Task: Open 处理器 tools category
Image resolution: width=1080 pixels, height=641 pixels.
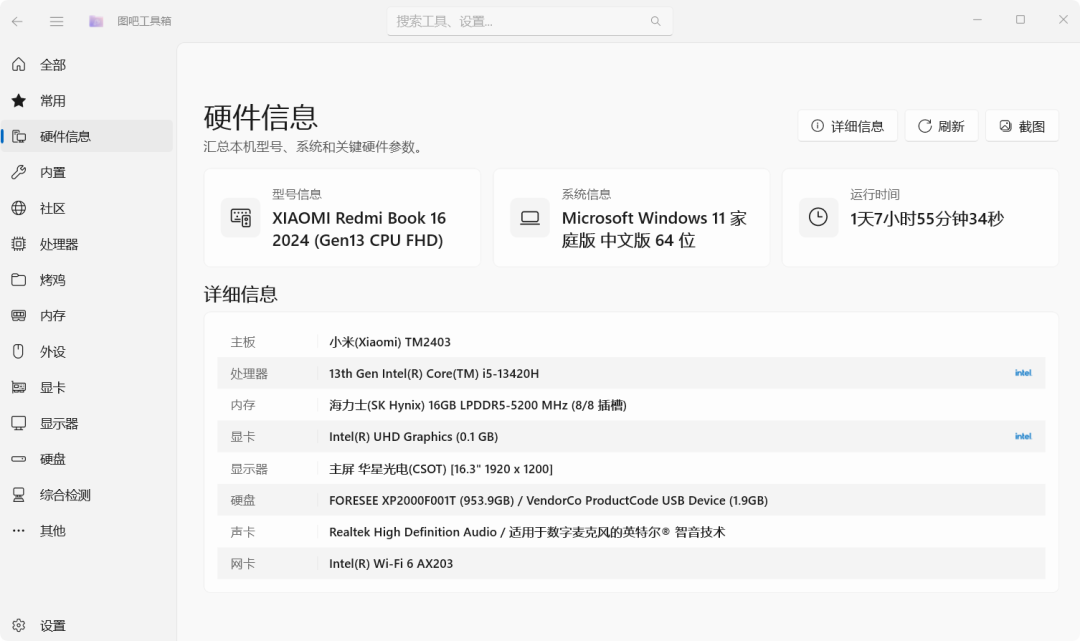Action: (87, 244)
